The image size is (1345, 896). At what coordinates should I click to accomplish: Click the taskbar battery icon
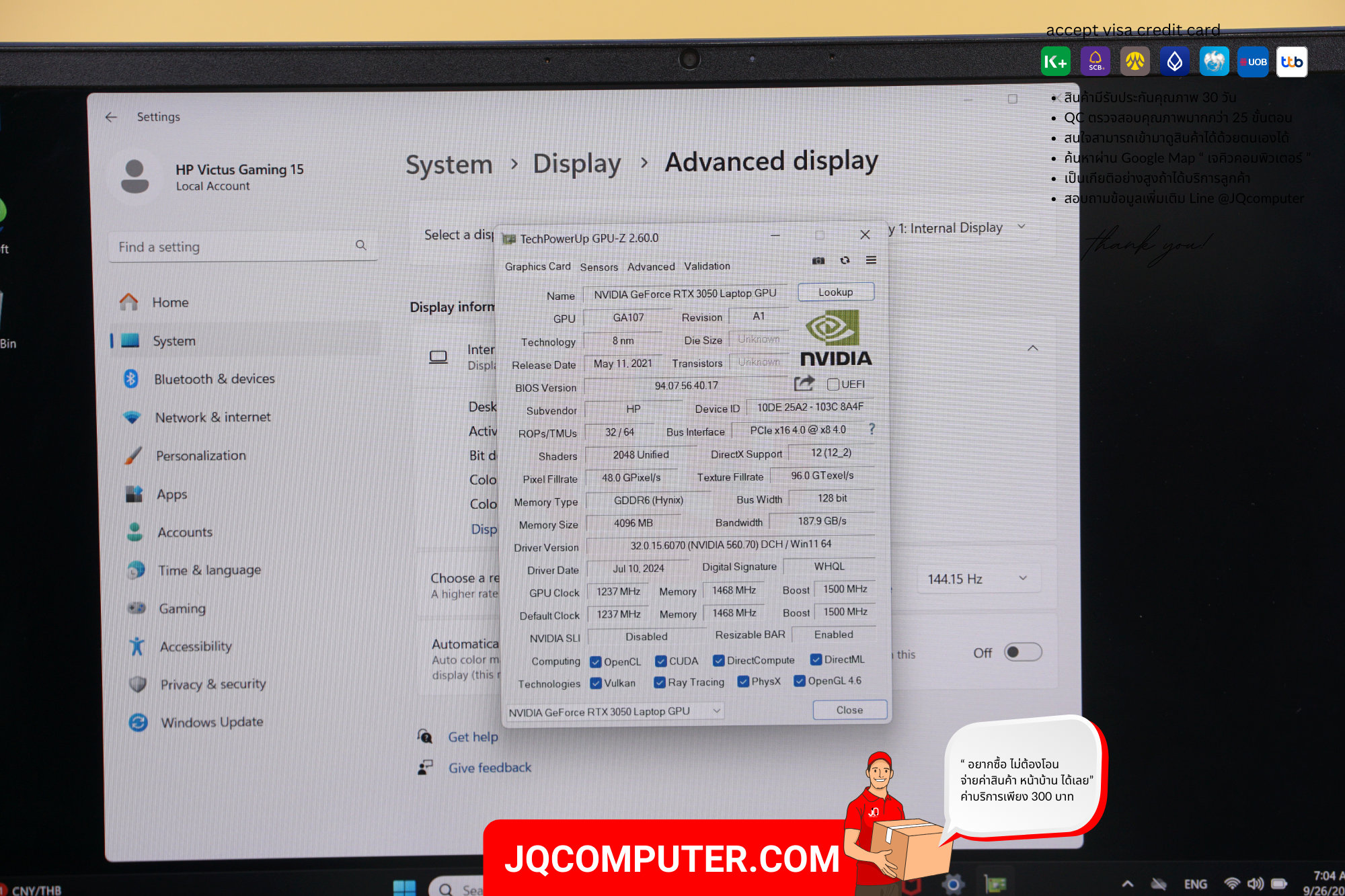(x=1279, y=884)
